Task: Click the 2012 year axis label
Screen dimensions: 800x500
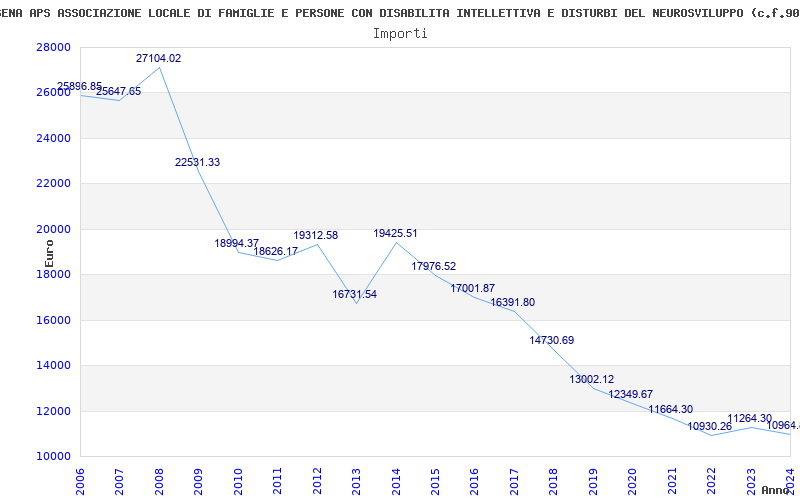Action: coord(317,482)
